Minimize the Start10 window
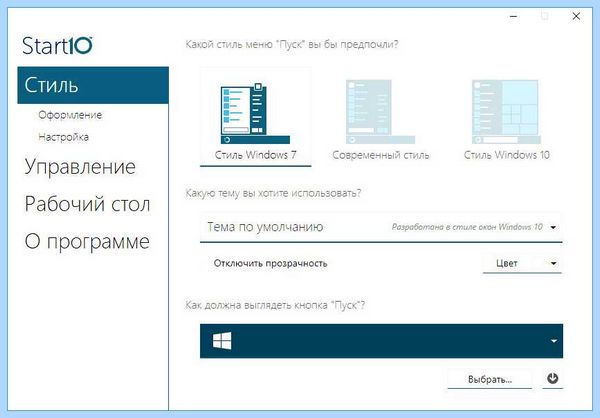Image resolution: width=600 pixels, height=418 pixels. click(x=514, y=16)
